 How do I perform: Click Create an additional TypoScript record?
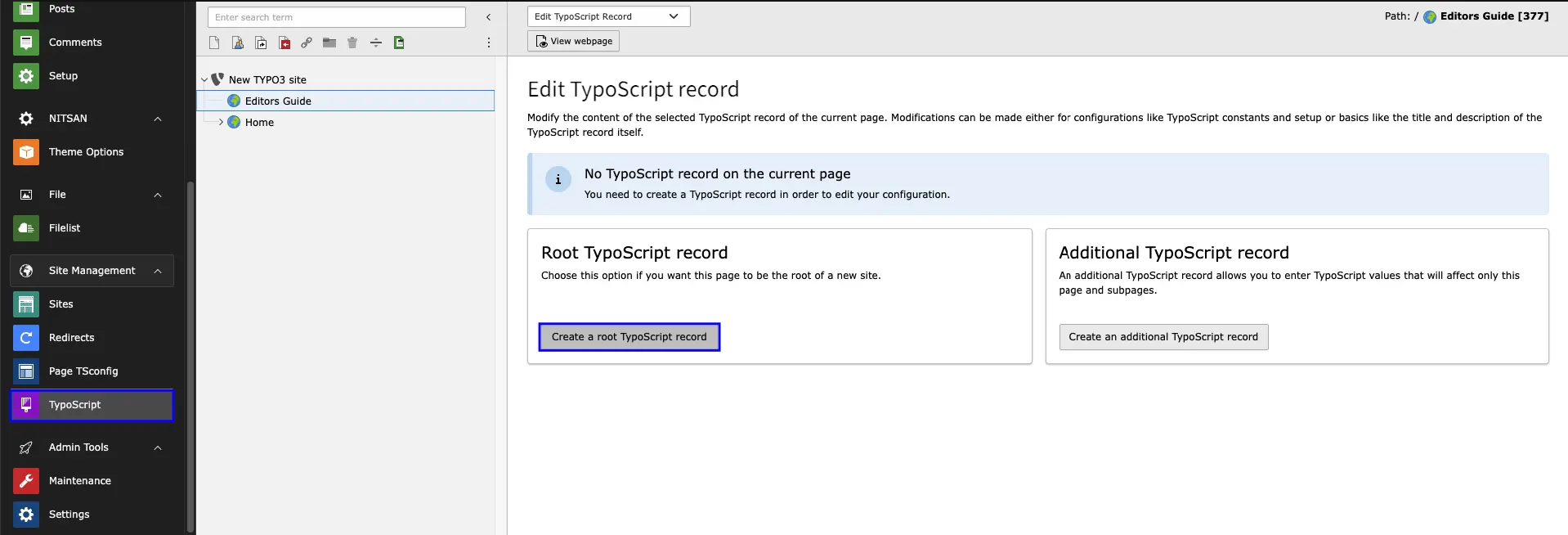[1163, 337]
